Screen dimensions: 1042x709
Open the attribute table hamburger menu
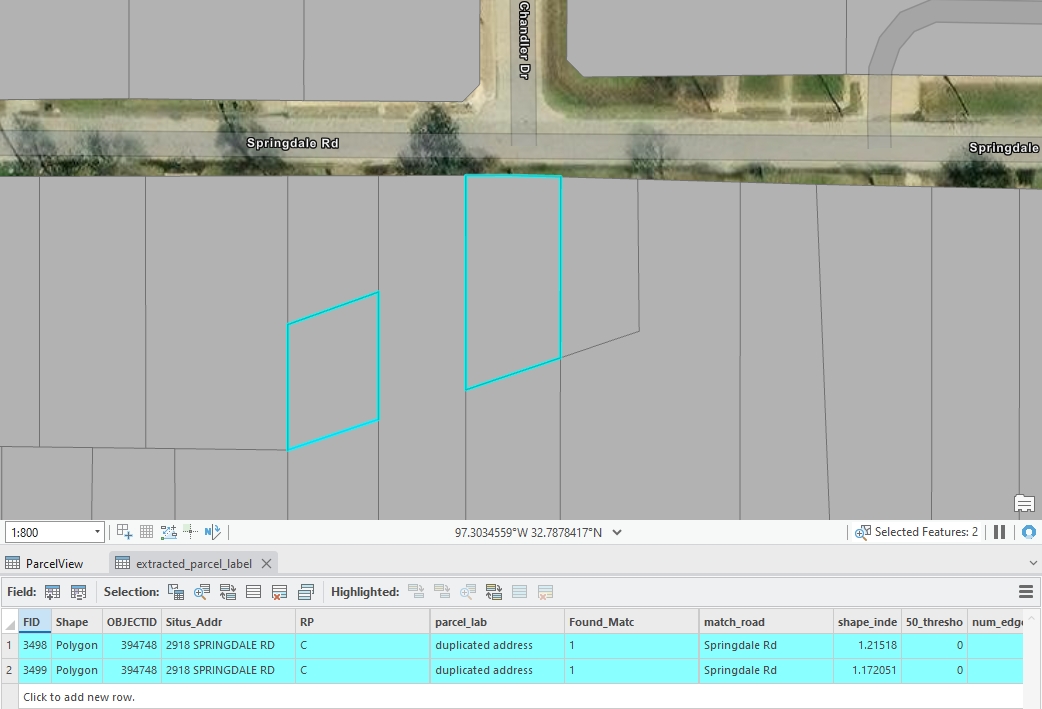click(x=1025, y=592)
